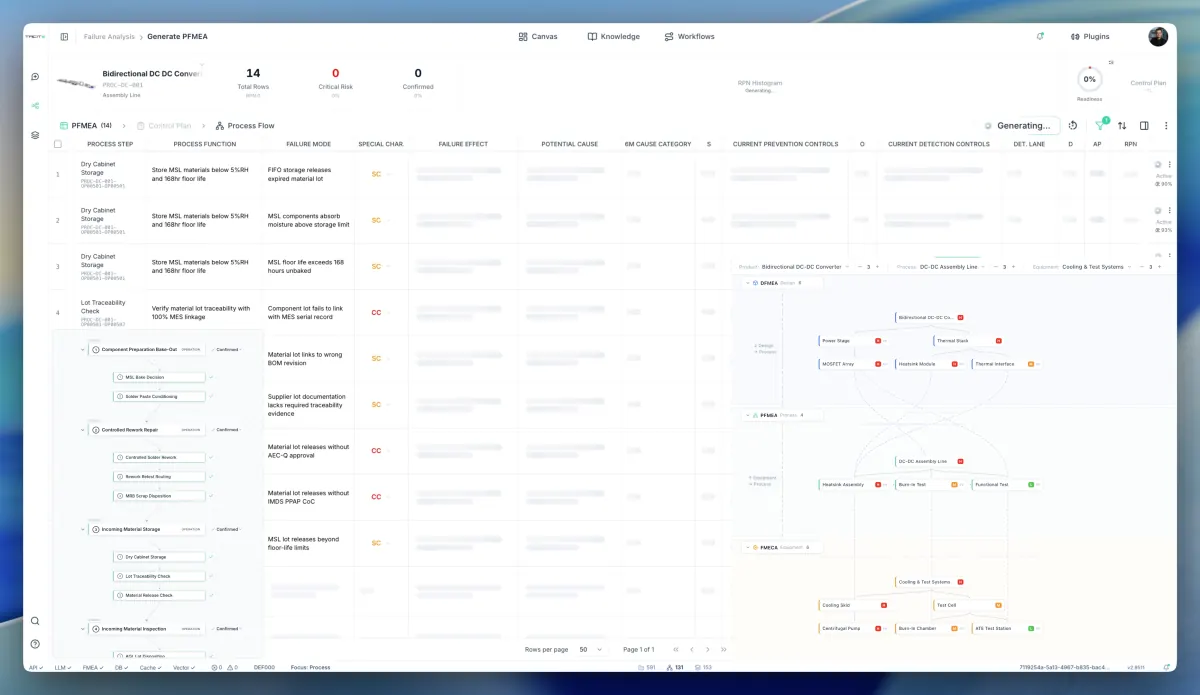Toggle the sidebar panel icon
Image resolution: width=1200 pixels, height=695 pixels.
pos(64,37)
